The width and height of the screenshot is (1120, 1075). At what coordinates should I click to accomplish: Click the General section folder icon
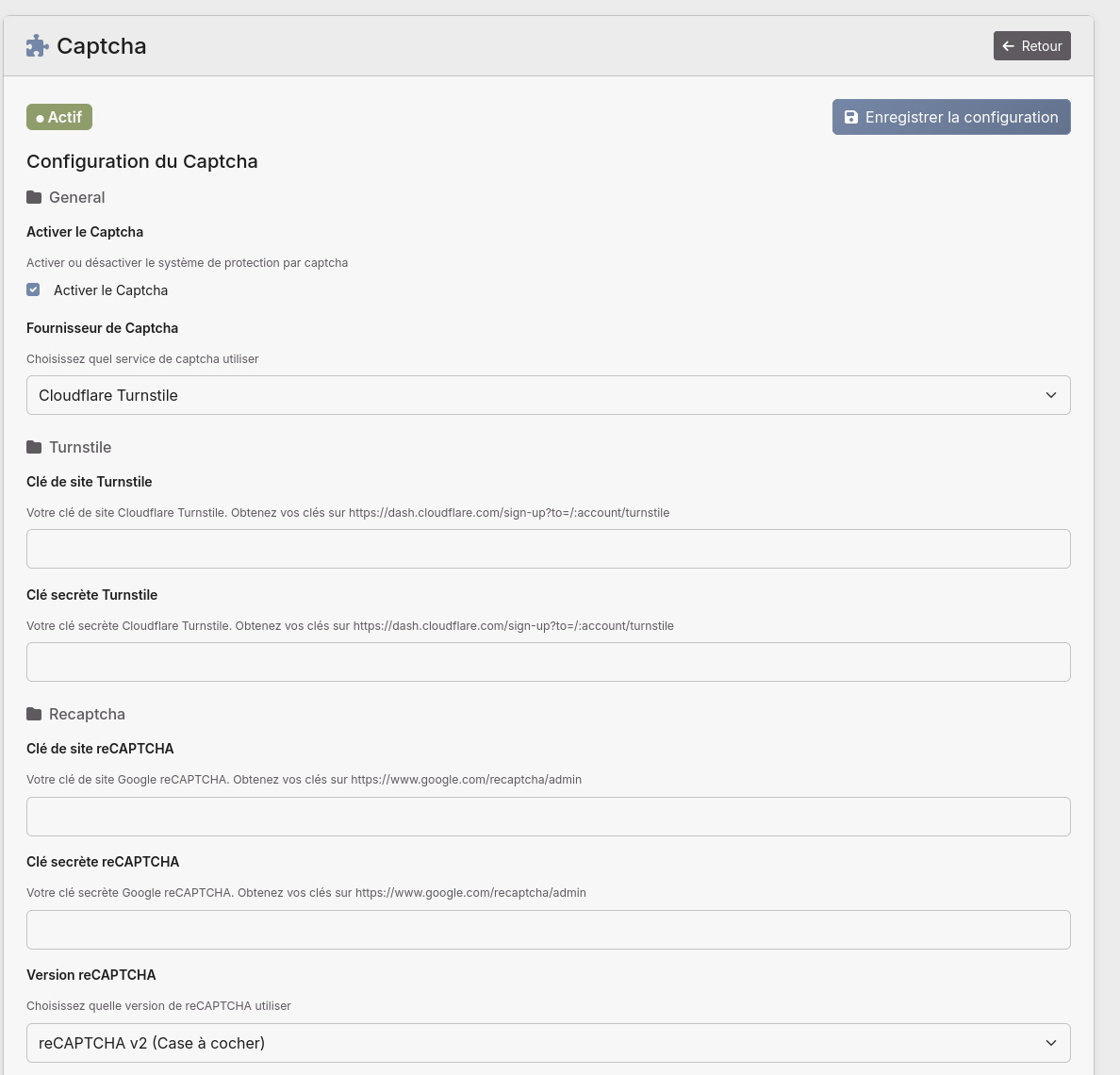coord(34,197)
